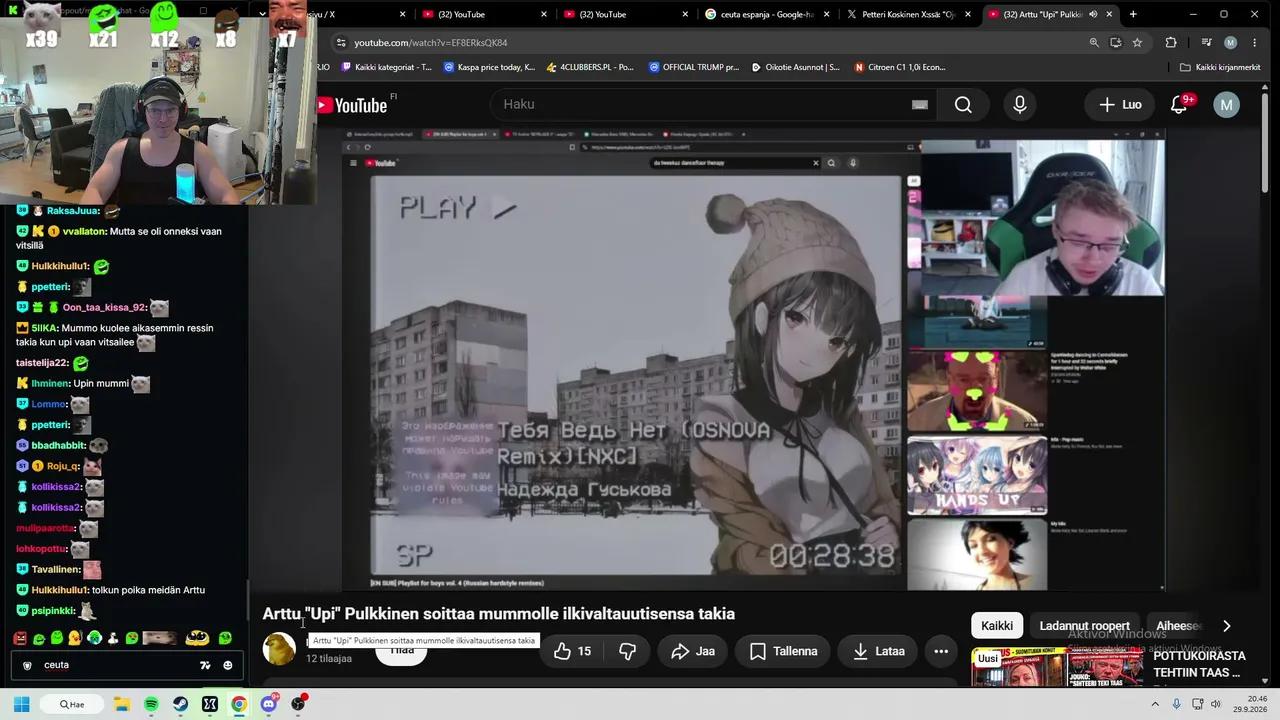Viewport: 1280px width, 720px height.
Task: Click the channel avatar under the video
Action: click(x=279, y=650)
